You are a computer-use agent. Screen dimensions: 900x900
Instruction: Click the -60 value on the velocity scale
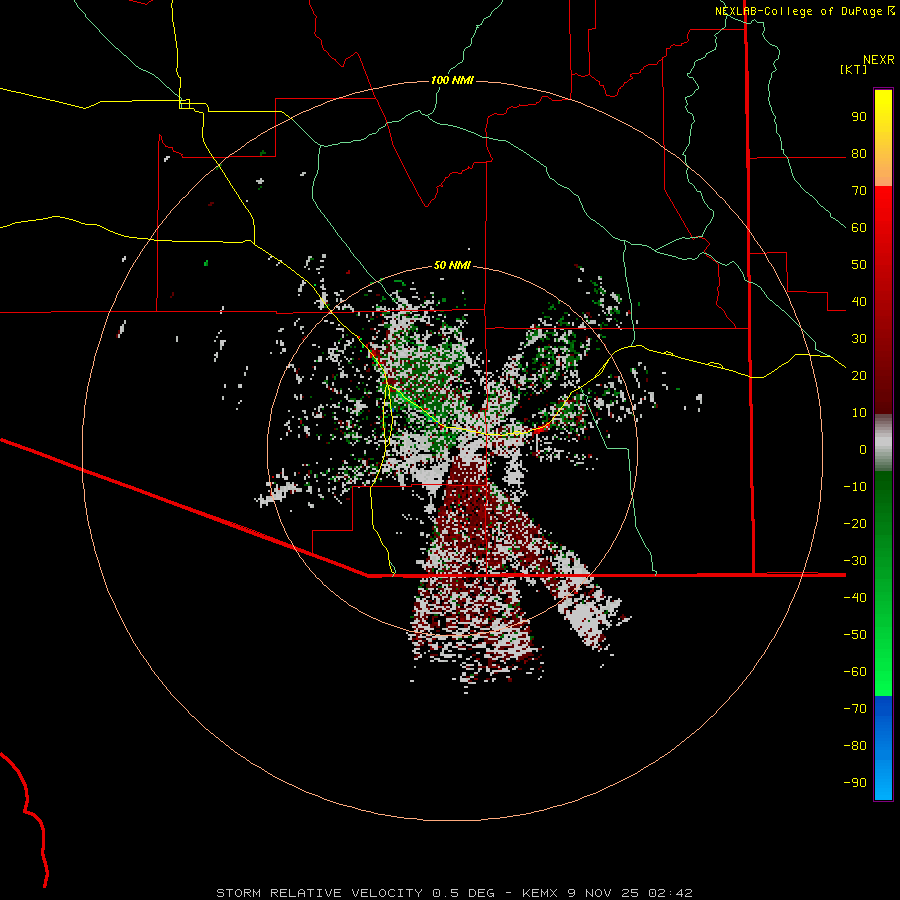pyautogui.click(x=855, y=672)
